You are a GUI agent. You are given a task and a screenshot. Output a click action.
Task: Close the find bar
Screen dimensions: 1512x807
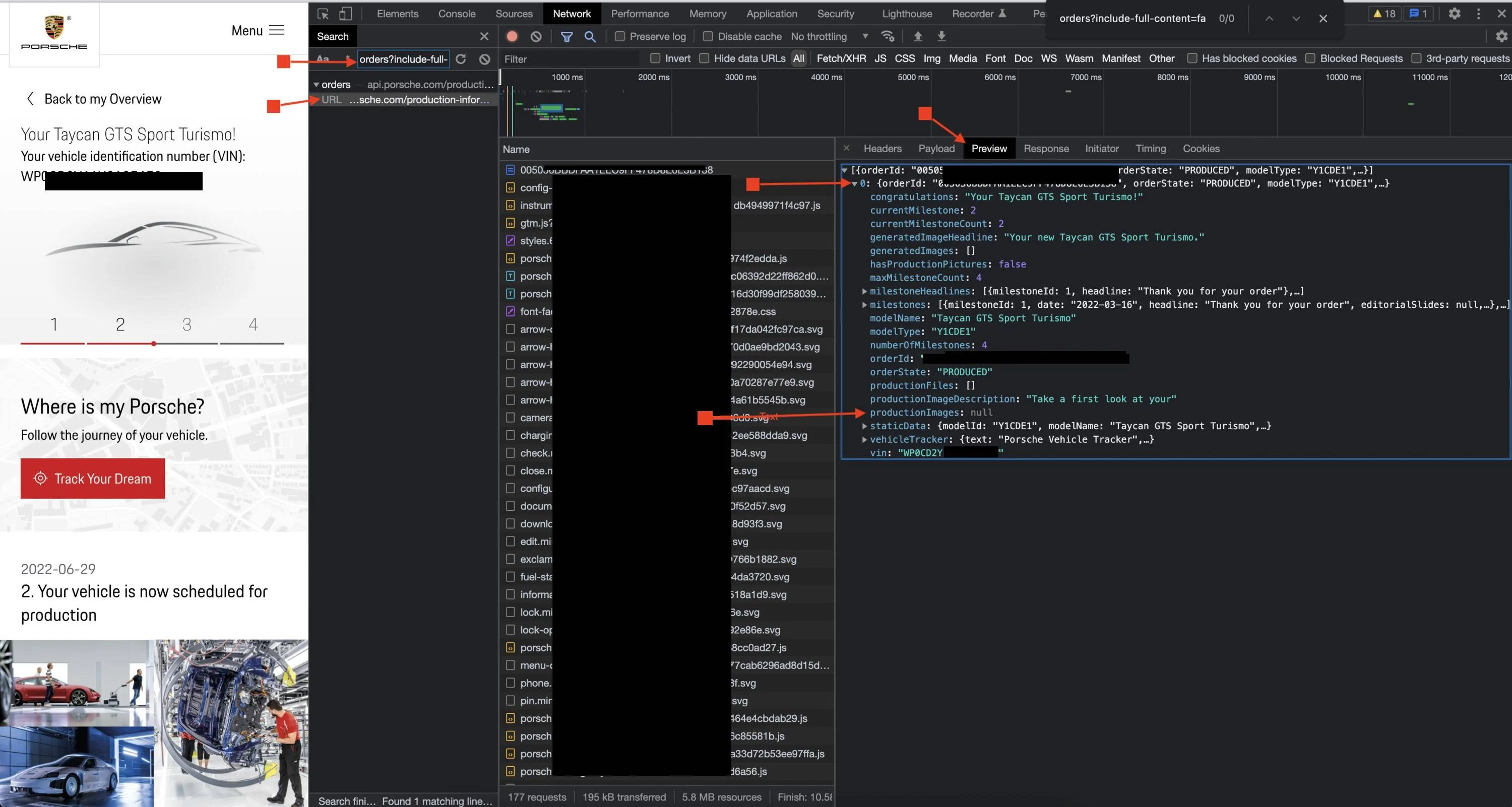(x=1323, y=18)
